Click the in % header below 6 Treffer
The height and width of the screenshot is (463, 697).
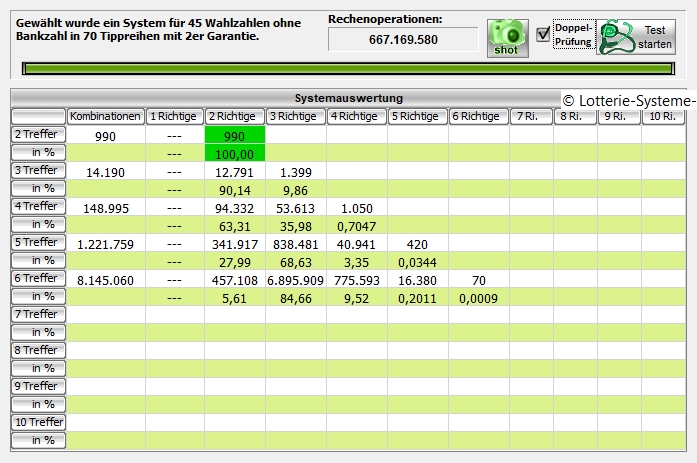click(x=38, y=296)
